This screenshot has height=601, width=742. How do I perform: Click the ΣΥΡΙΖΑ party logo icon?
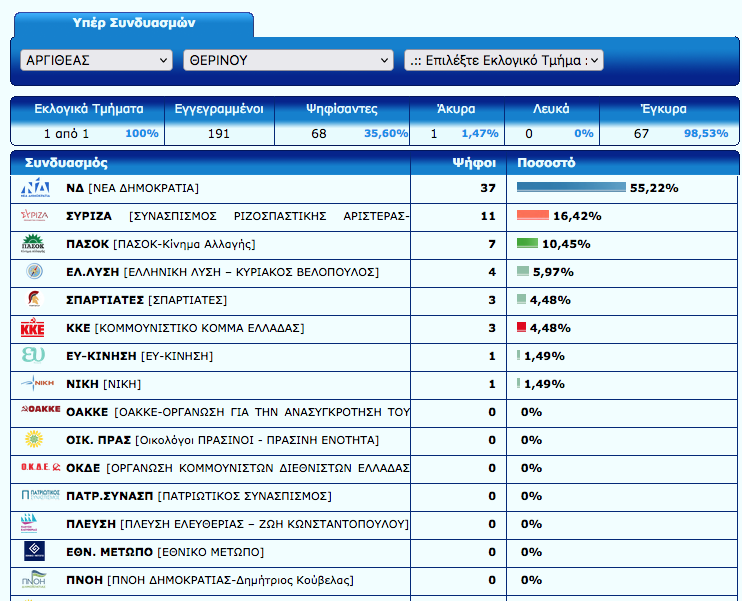point(35,216)
